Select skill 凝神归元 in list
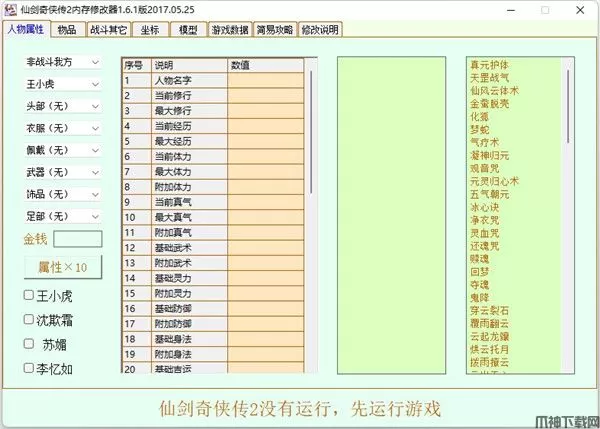 [x=489, y=156]
